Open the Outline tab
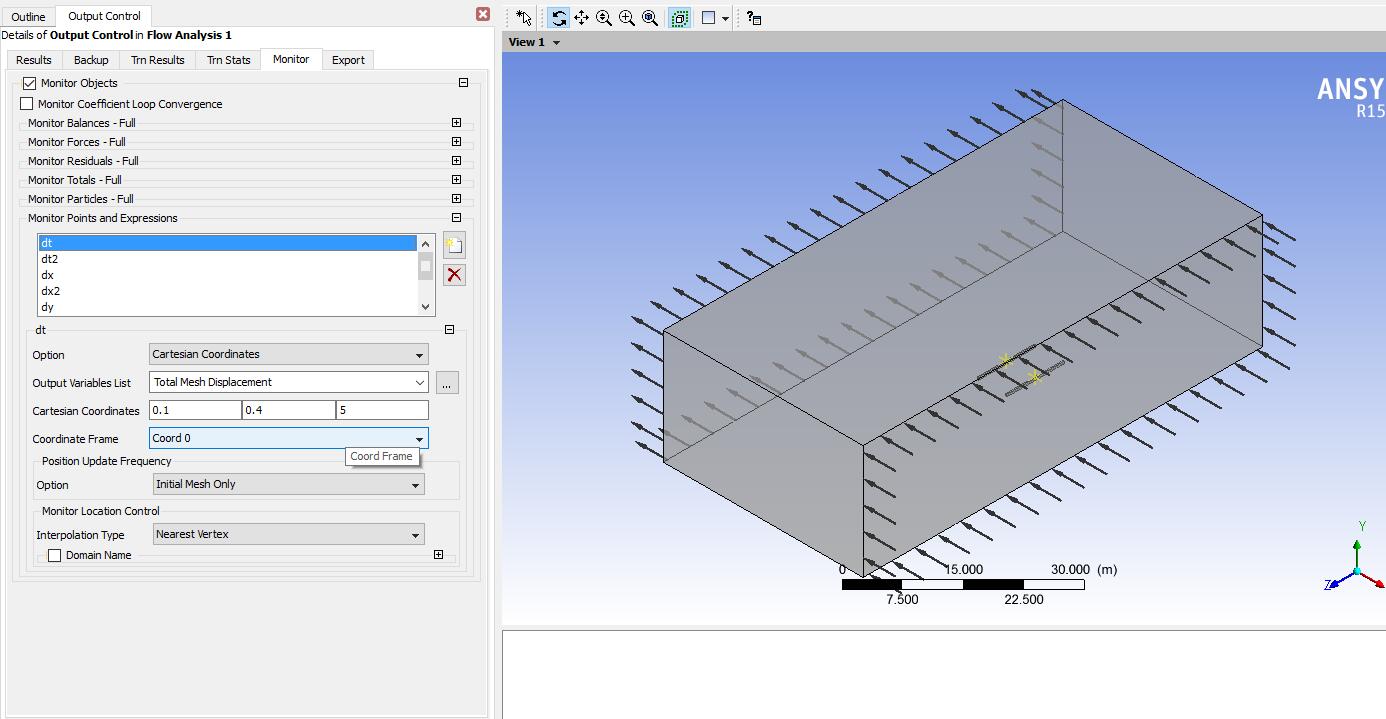This screenshot has height=719, width=1386. pos(29,17)
